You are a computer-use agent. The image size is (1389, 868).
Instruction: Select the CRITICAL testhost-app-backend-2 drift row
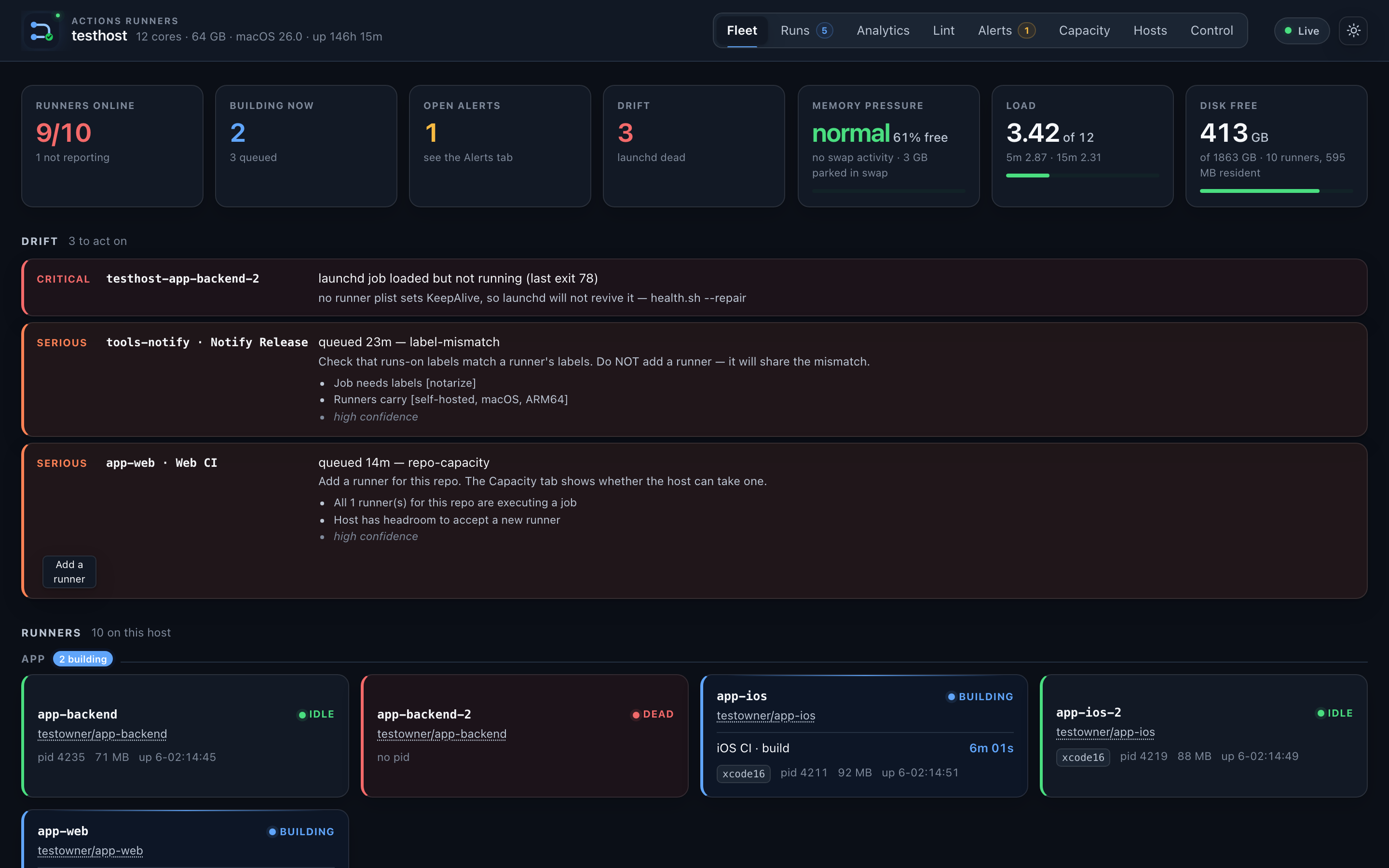[694, 287]
